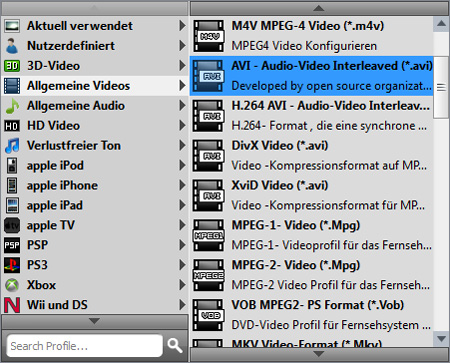
Task: Expand the 3D-Video submenu arrow
Action: coord(182,66)
